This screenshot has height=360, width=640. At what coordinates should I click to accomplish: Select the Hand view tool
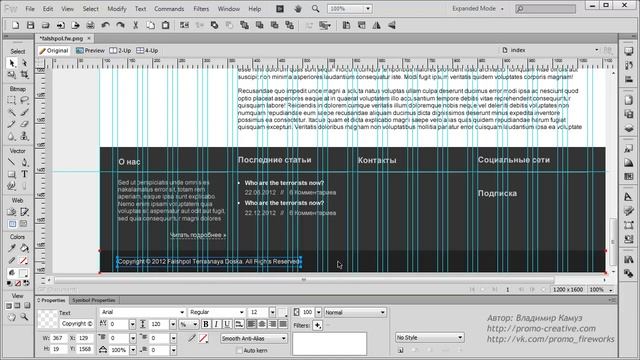[11, 317]
